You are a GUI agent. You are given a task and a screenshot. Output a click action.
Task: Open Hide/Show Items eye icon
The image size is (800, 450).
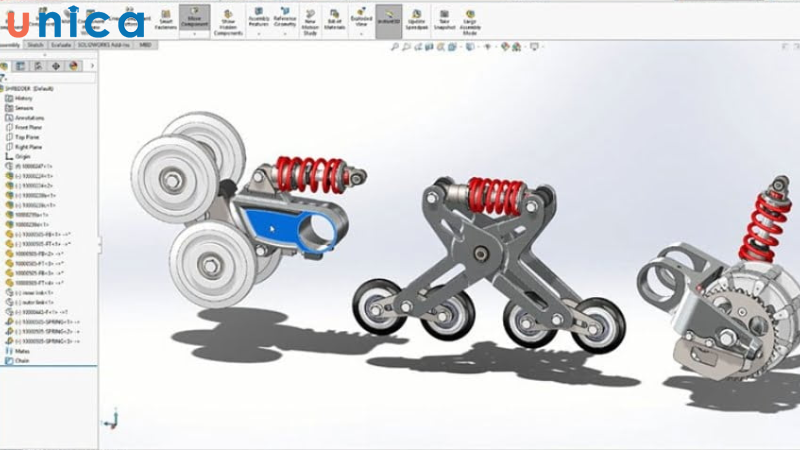pyautogui.click(x=488, y=47)
